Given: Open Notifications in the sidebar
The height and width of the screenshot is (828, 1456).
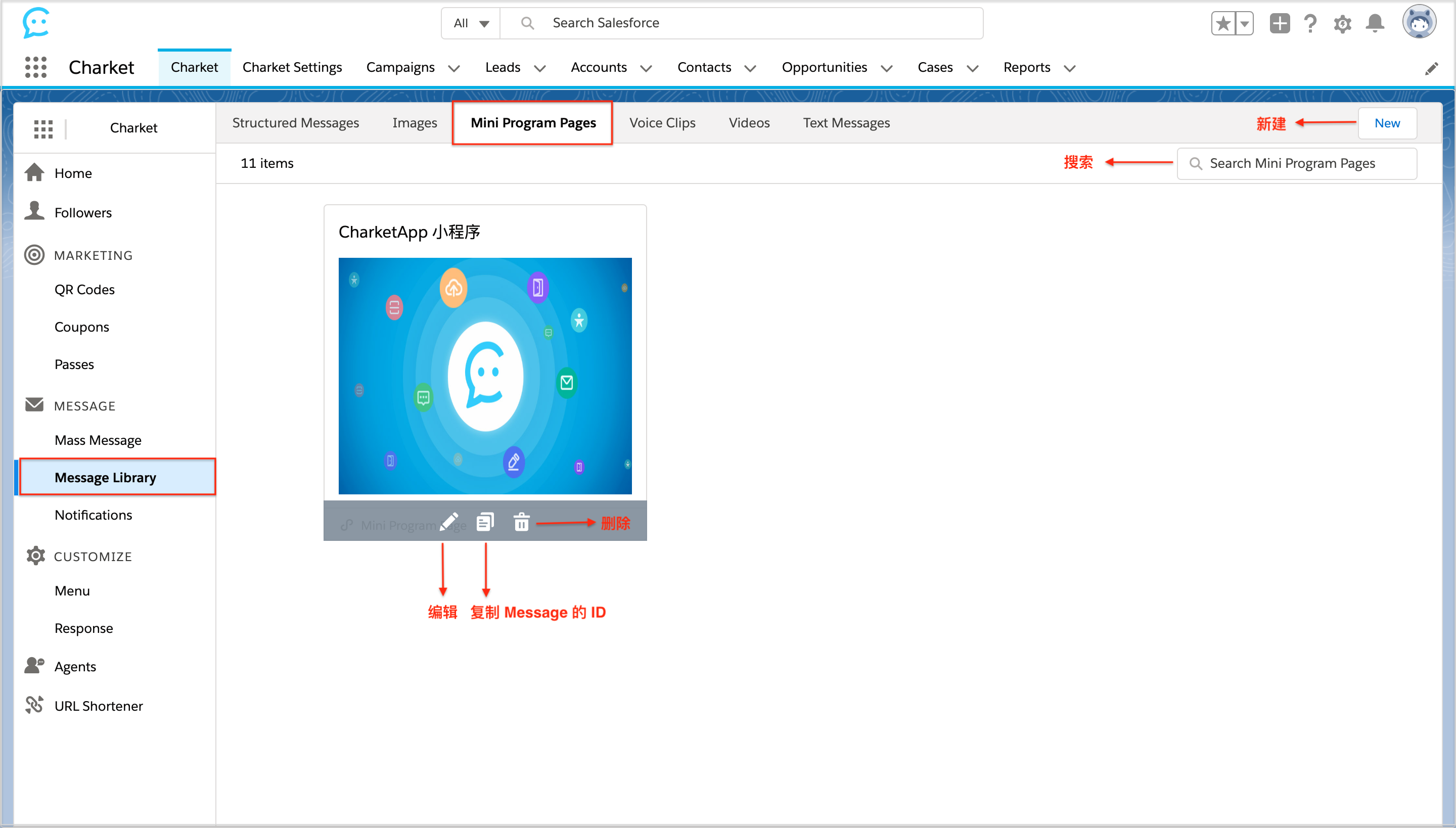Looking at the screenshot, I should tap(93, 515).
